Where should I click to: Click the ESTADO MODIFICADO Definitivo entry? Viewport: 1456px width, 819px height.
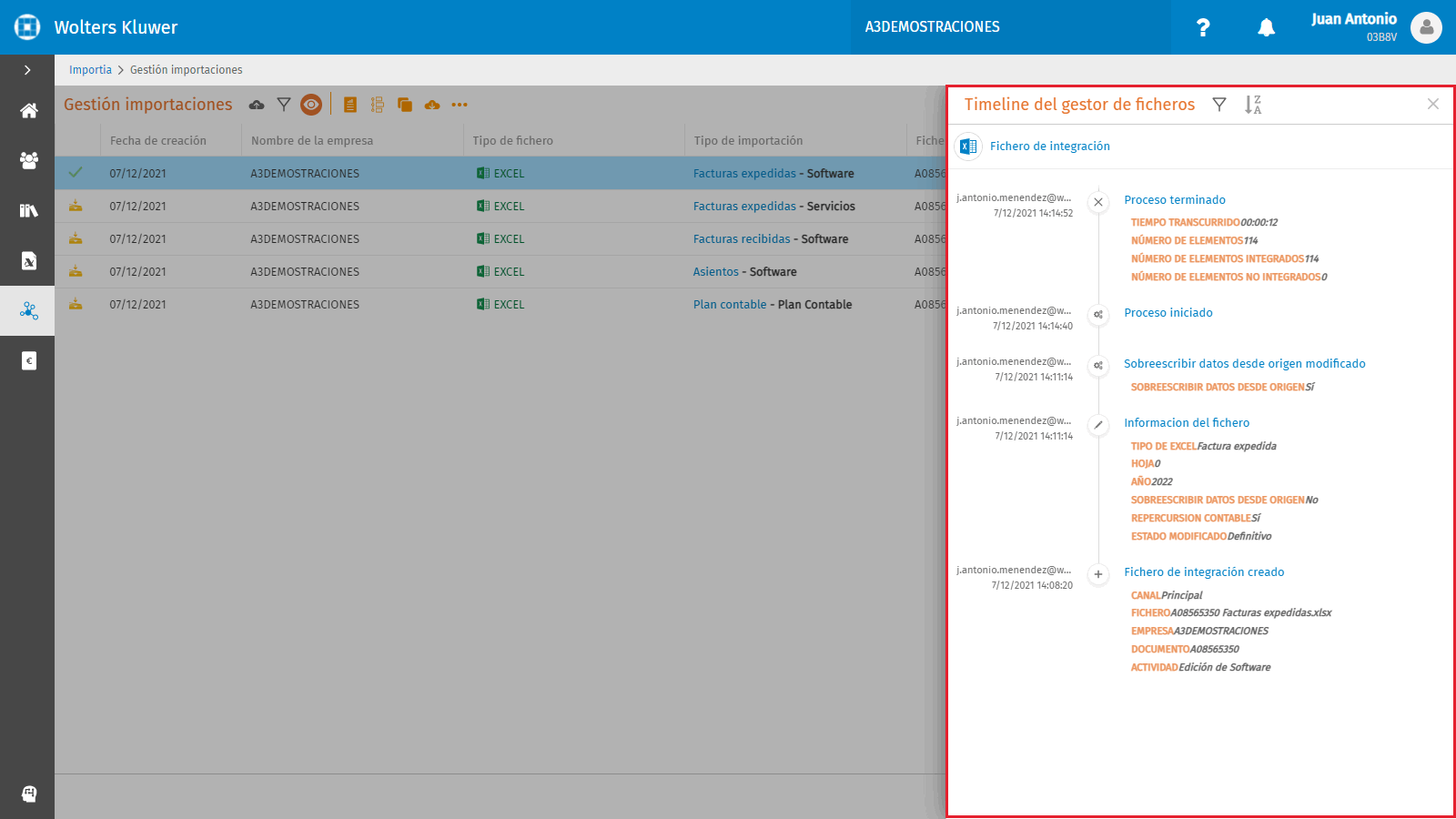[x=1201, y=537]
